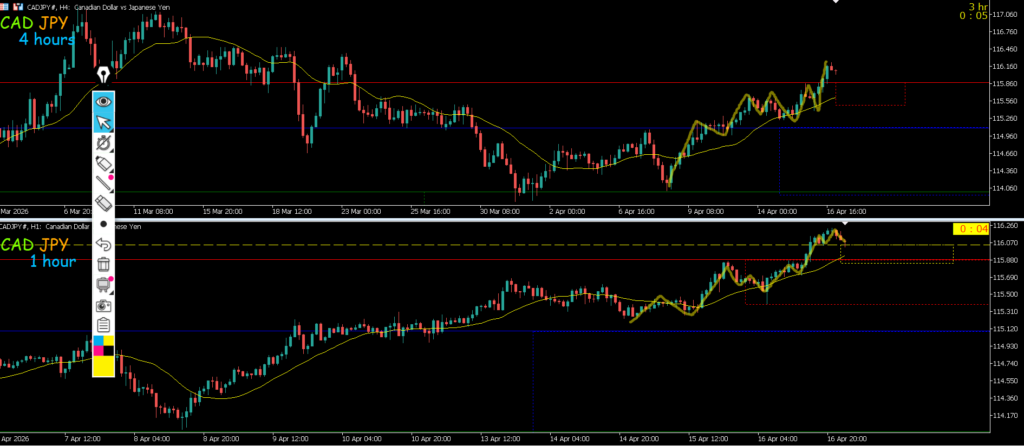Screen dimensions: 1024x446
Task: Clear drawings with trash bin icon
Action: [x=104, y=264]
